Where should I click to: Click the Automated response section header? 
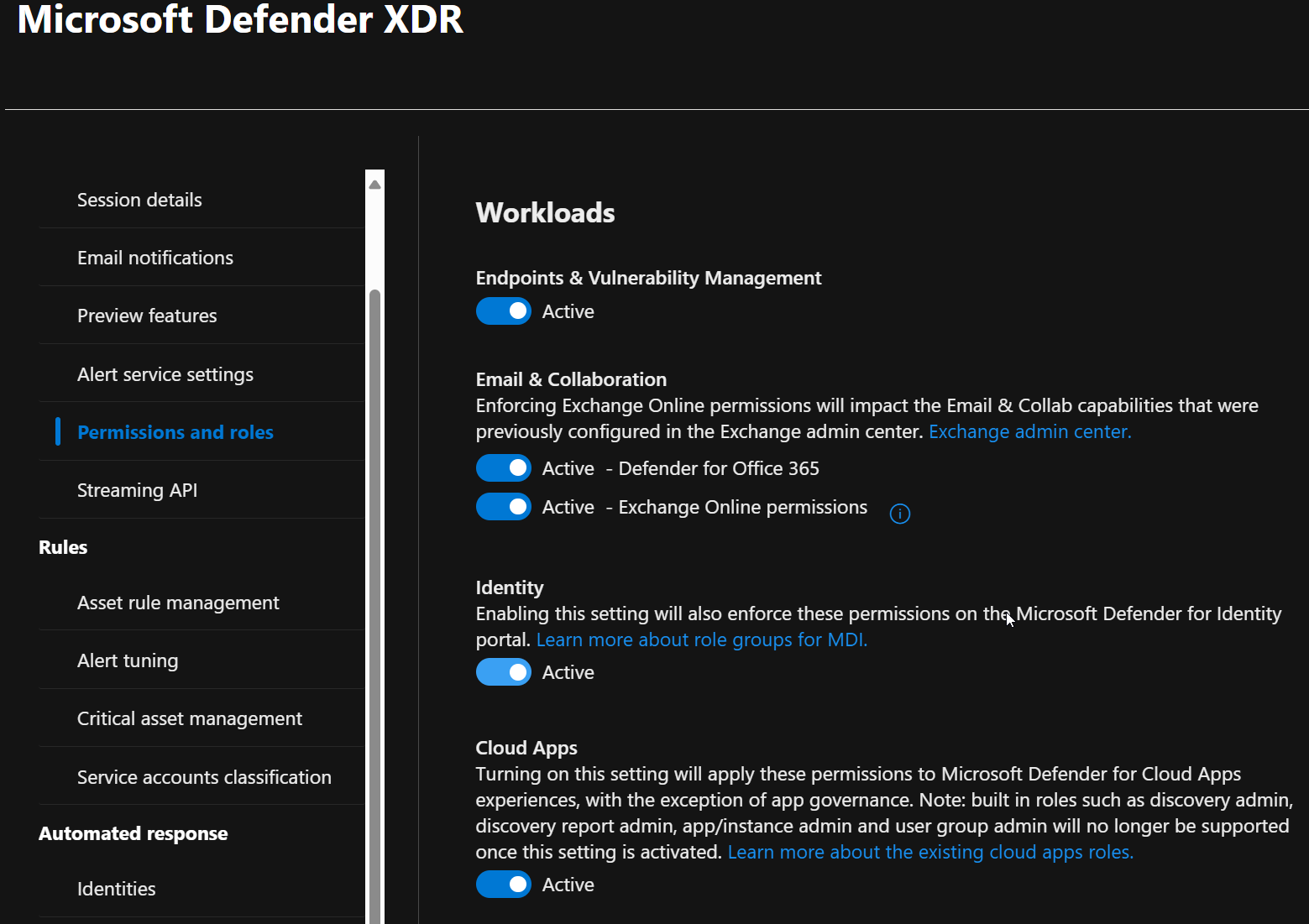click(x=133, y=833)
